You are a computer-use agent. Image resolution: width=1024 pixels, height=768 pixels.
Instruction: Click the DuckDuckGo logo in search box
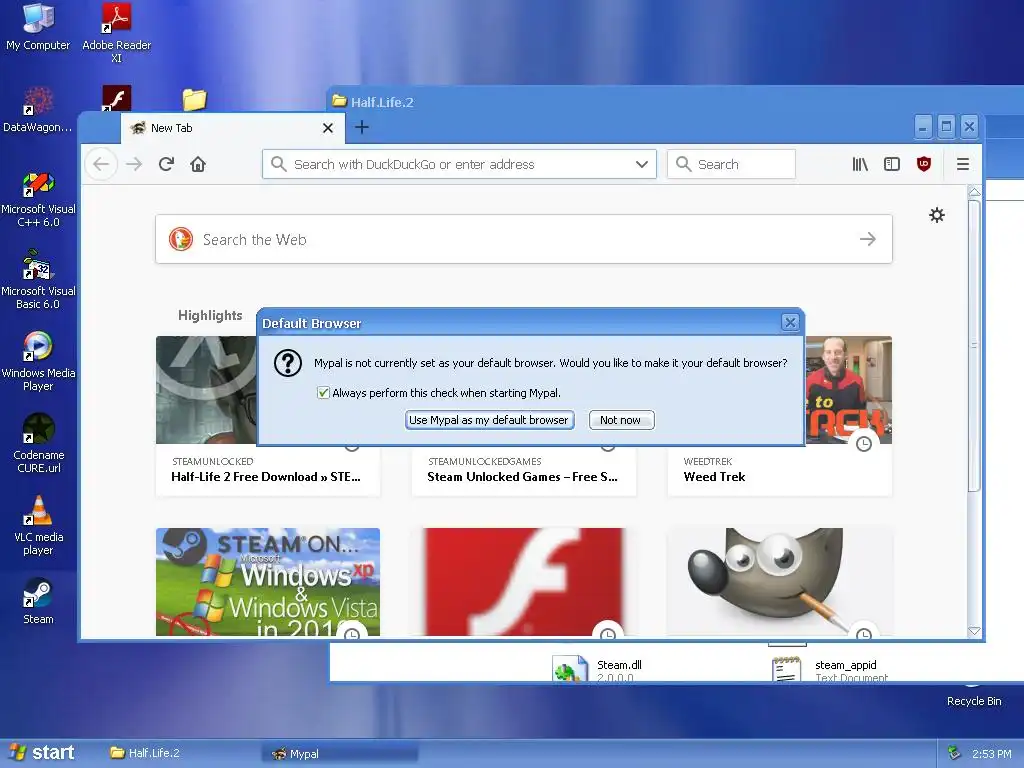click(x=181, y=239)
